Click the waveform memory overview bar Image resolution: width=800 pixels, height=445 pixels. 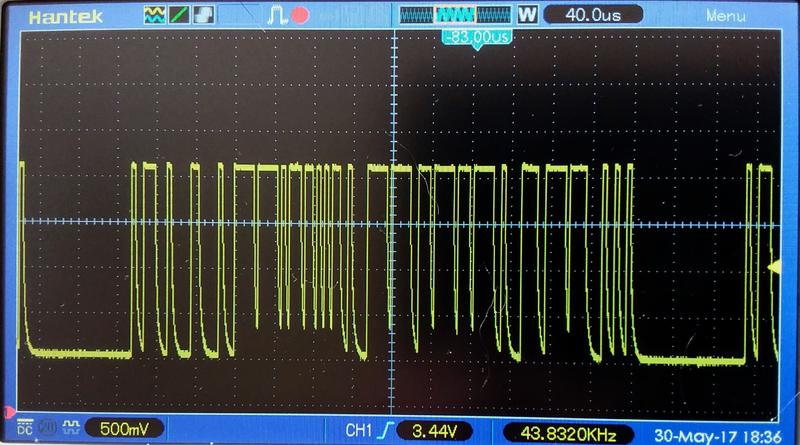pos(455,15)
